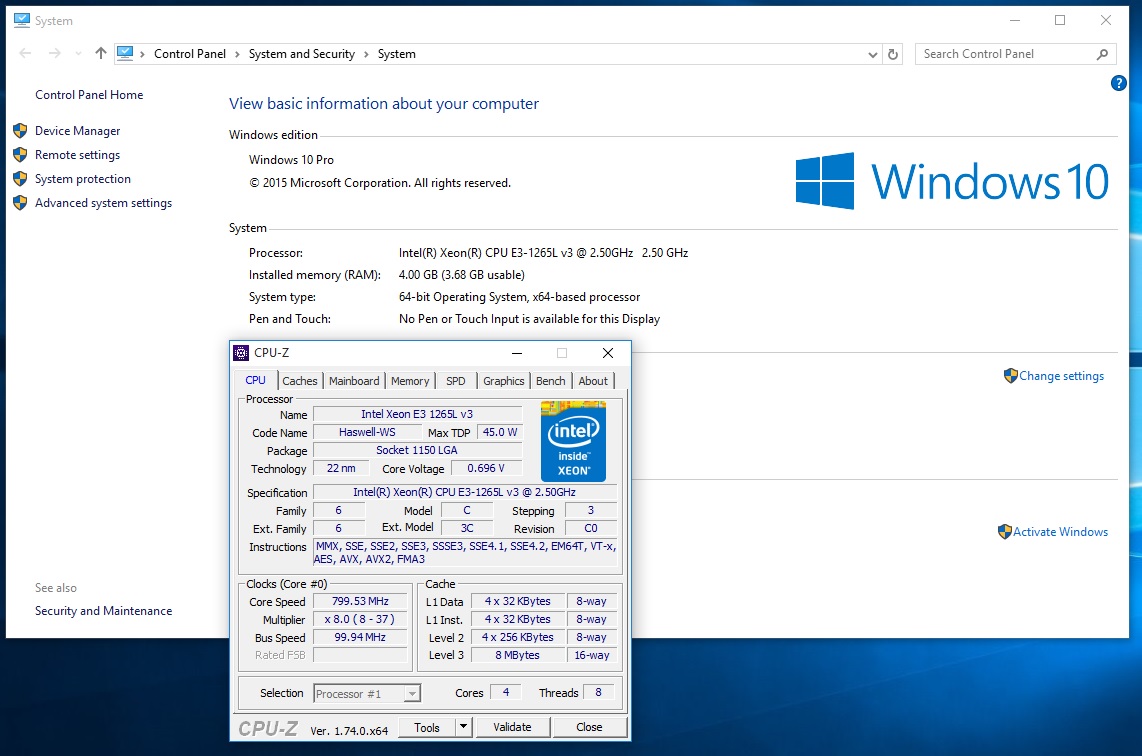Switch to the Memory tab in CPU-Z
1142x756 pixels.
point(410,381)
